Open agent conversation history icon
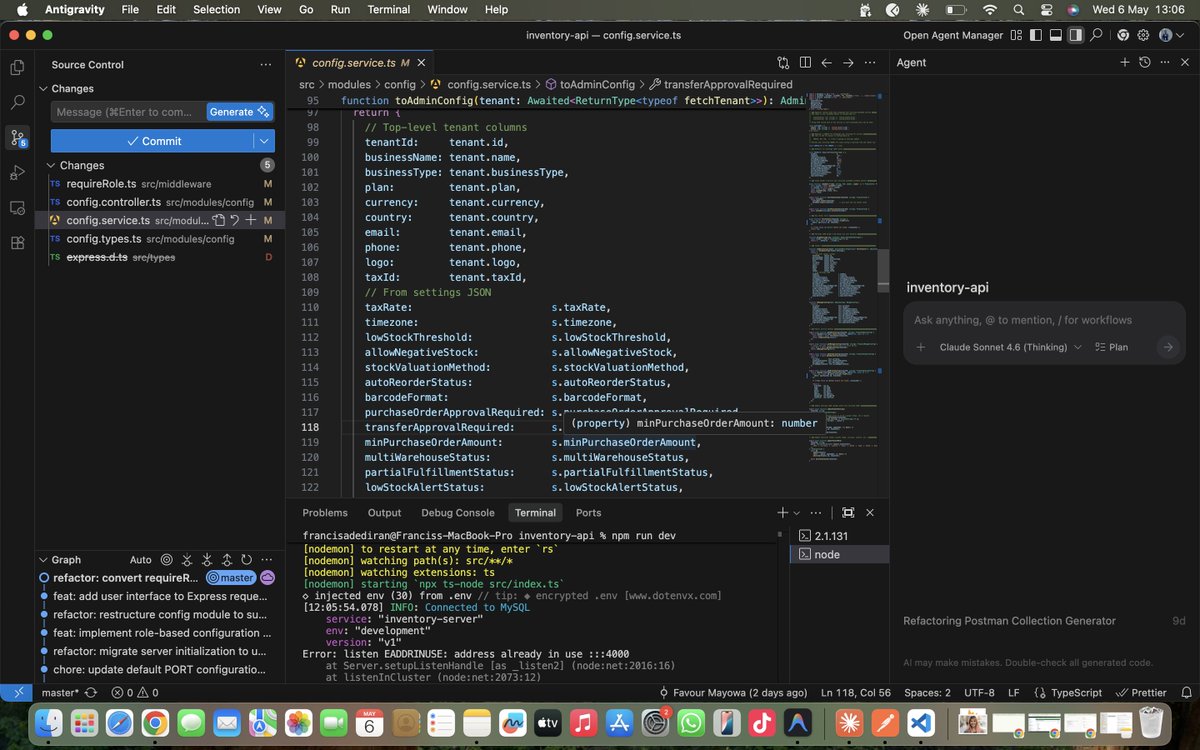This screenshot has height=750, width=1200. point(1145,62)
